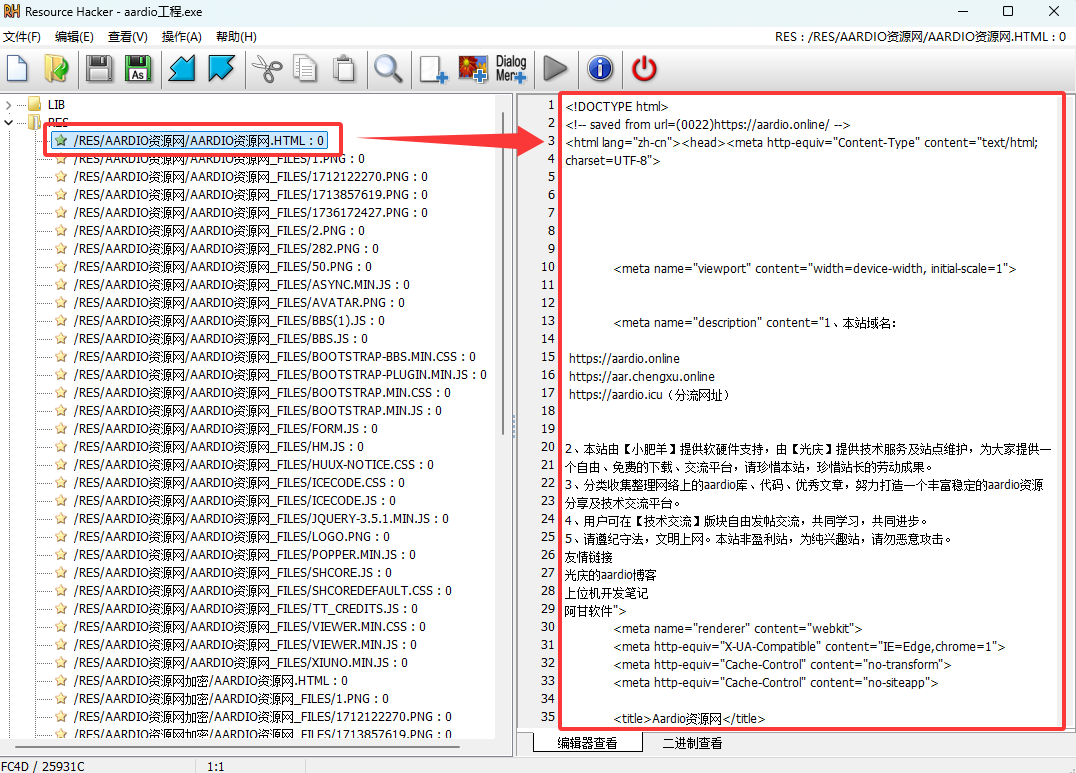Image resolution: width=1076 pixels, height=773 pixels.
Task: Collapse the RES tree node
Action: pyautogui.click(x=8, y=123)
